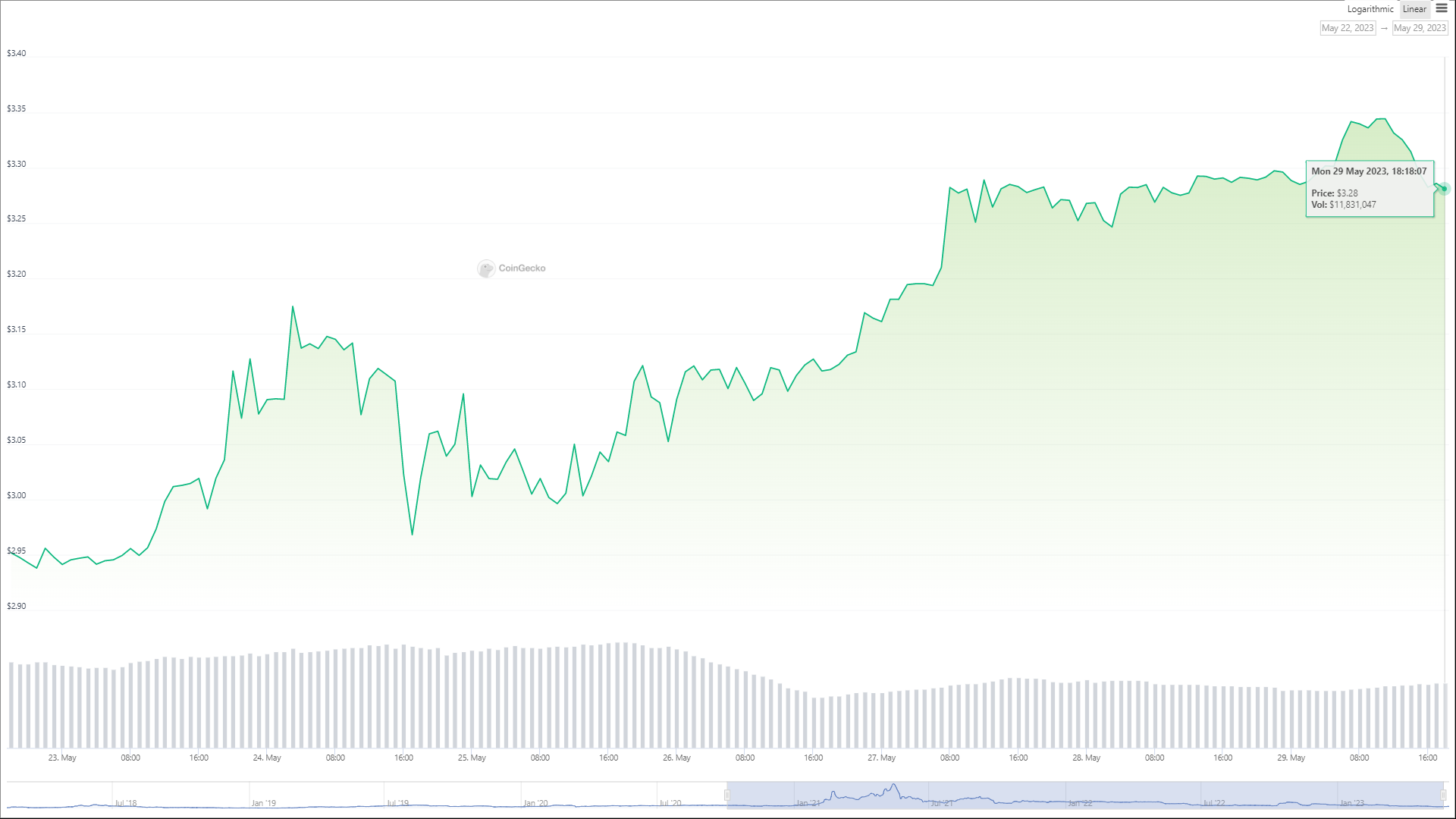
Task: Open the chart hamburger menu
Action: (x=1442, y=8)
